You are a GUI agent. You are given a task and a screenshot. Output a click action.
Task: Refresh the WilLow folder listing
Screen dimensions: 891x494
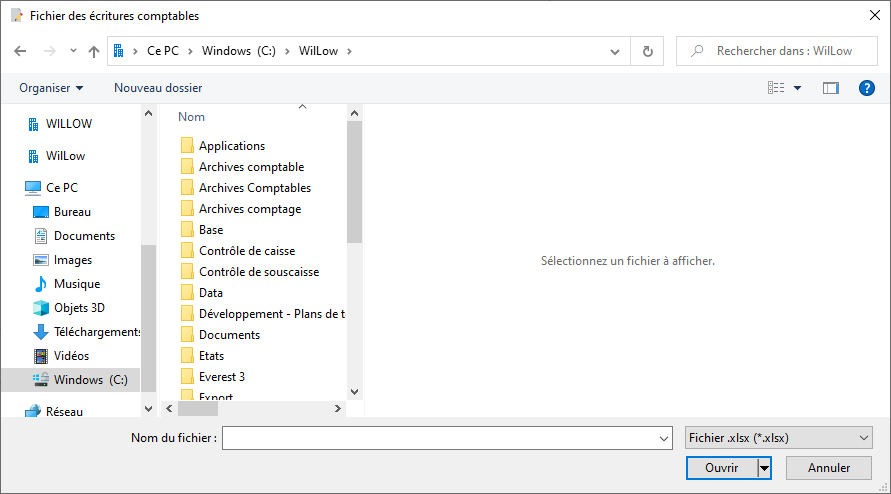pos(647,51)
